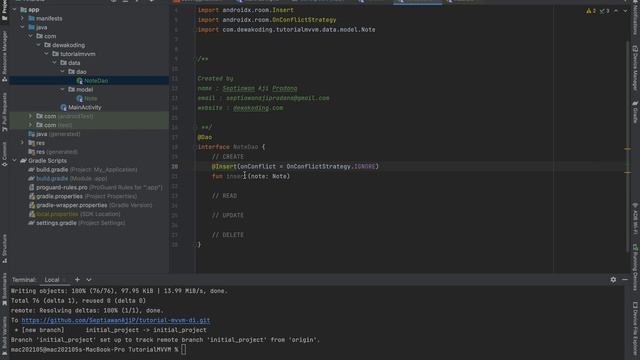
Task: Click the '// UPDATE' comment line
Action: tap(228, 215)
